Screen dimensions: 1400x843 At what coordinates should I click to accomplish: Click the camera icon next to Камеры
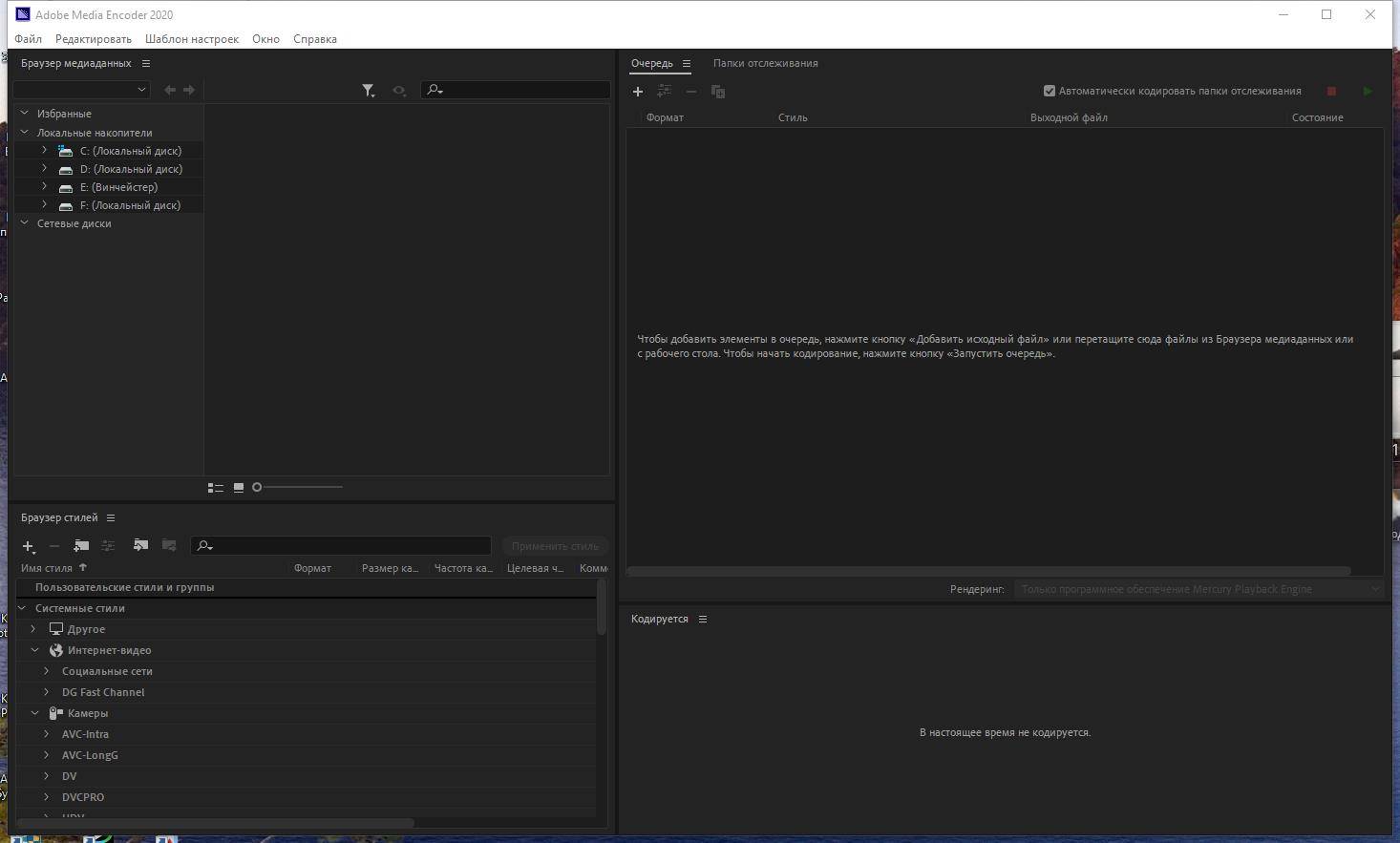[55, 713]
